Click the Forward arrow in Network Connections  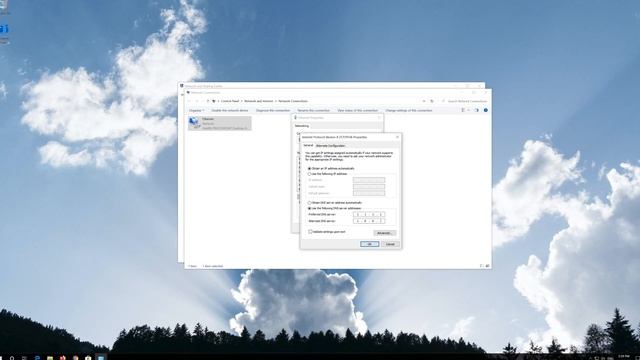(x=197, y=101)
